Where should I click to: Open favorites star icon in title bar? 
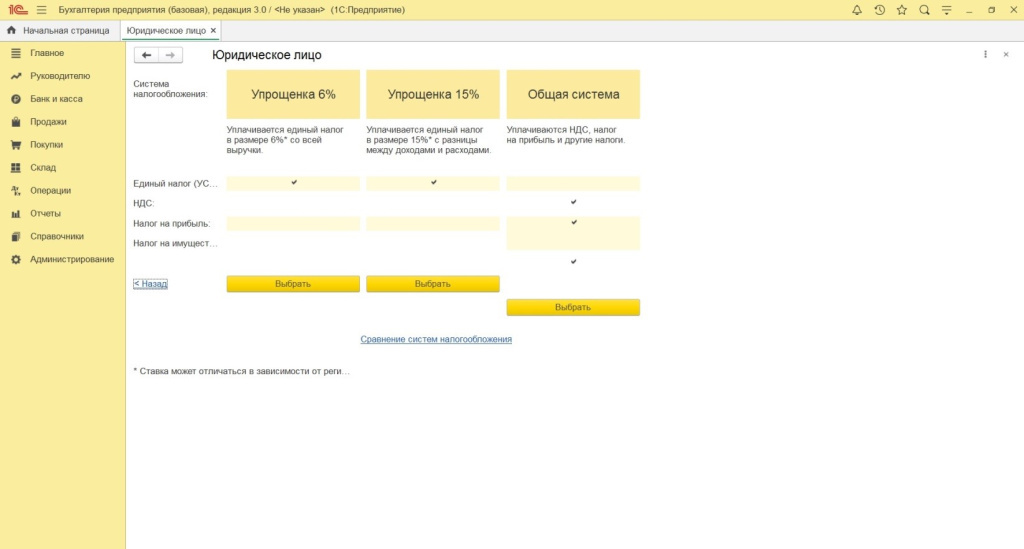click(x=901, y=10)
